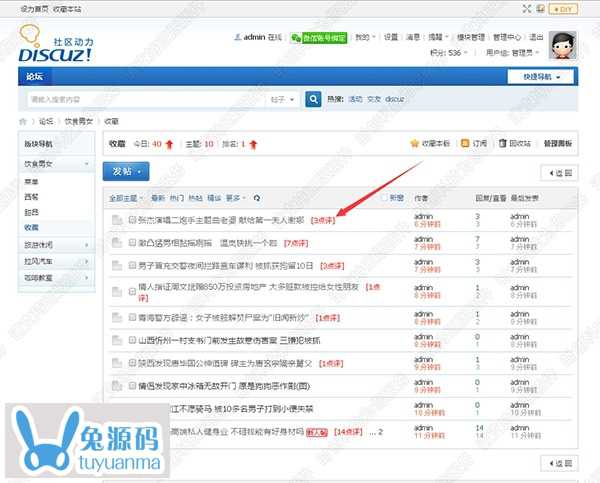Screen dimensions: 600x483
Task: Click the green 微信账号绑定 button
Action: 320,37
